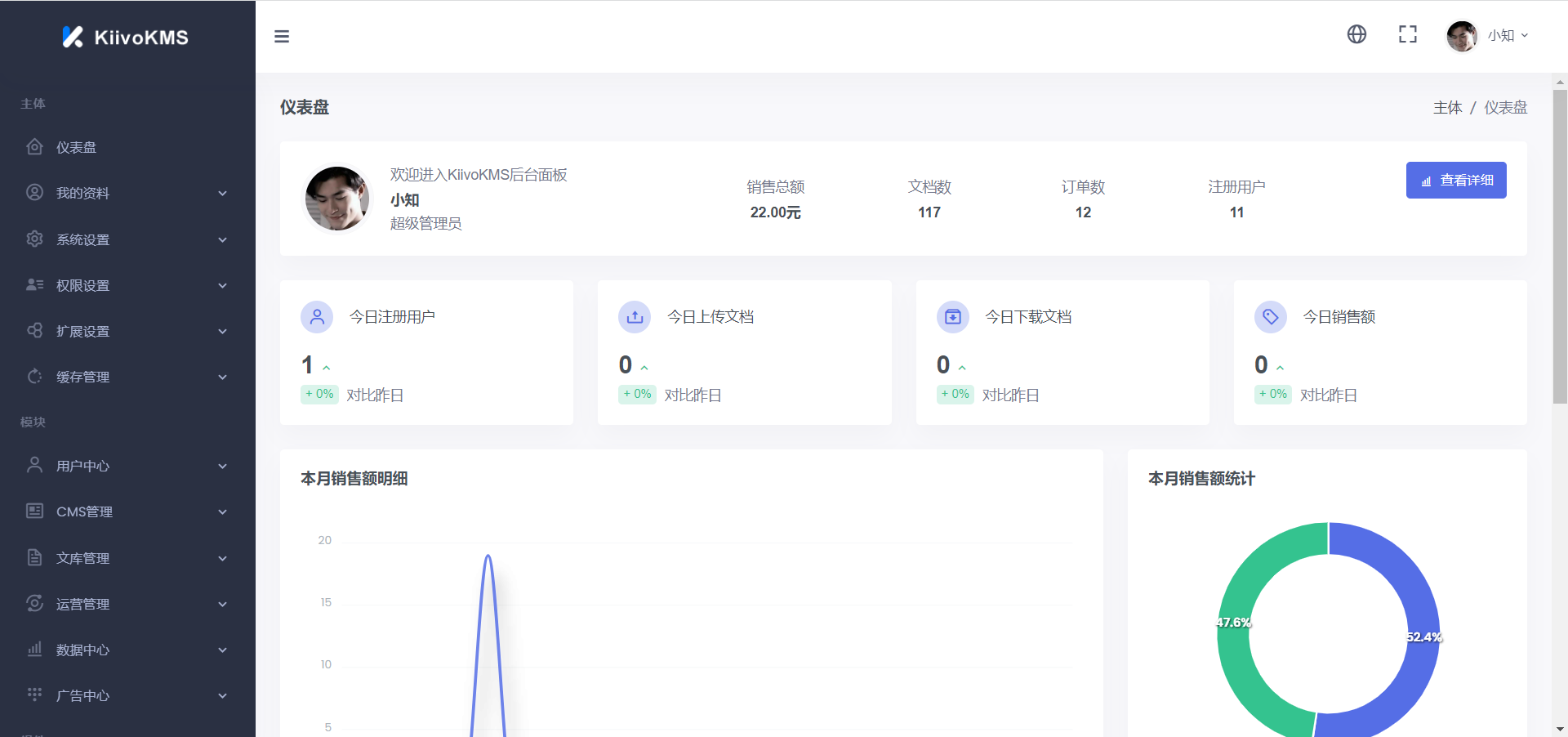Image resolution: width=1568 pixels, height=737 pixels.
Task: Click the 扩展设置 sidebar icon
Action: [34, 330]
